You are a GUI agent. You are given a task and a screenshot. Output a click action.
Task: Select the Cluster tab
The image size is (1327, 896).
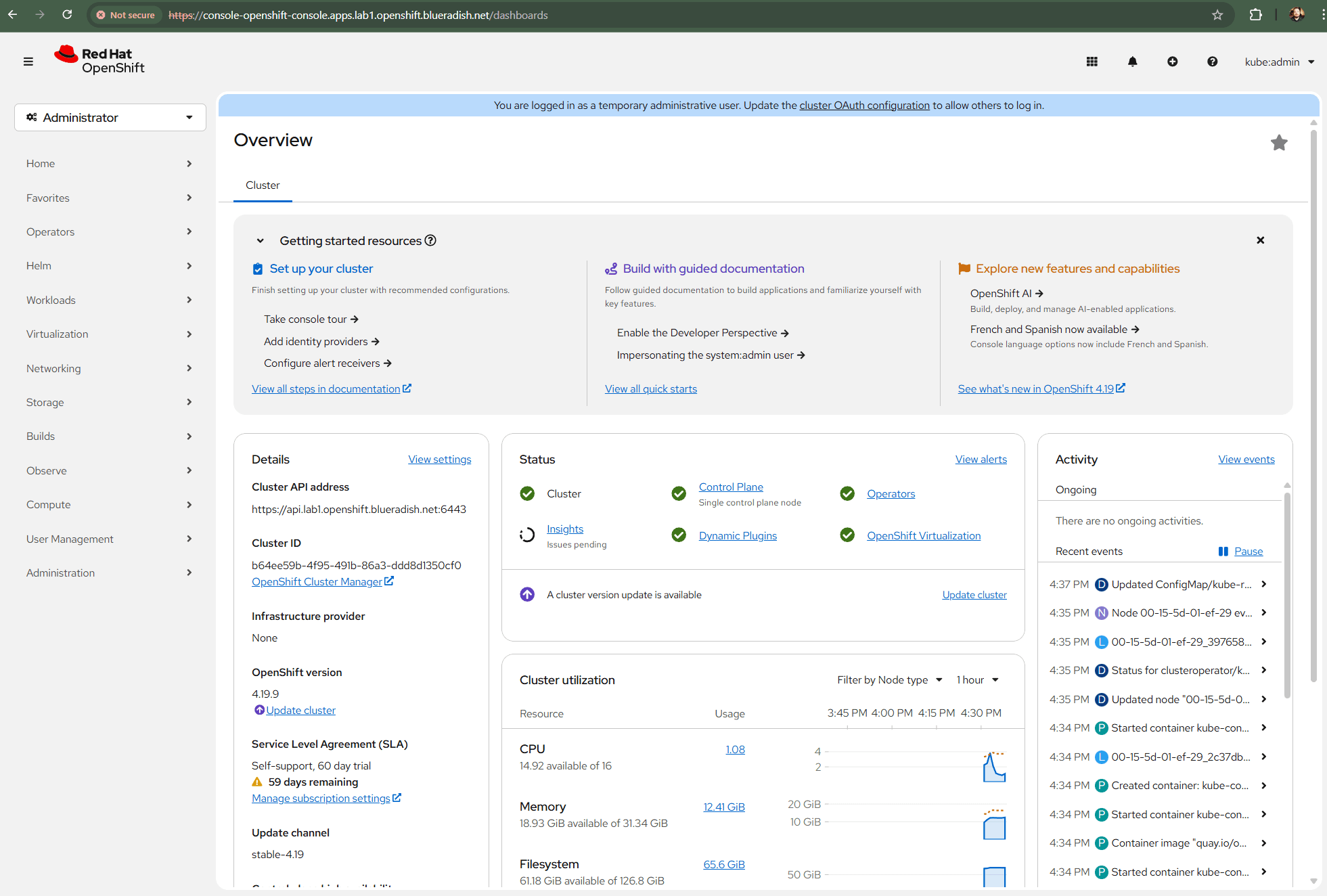click(263, 185)
